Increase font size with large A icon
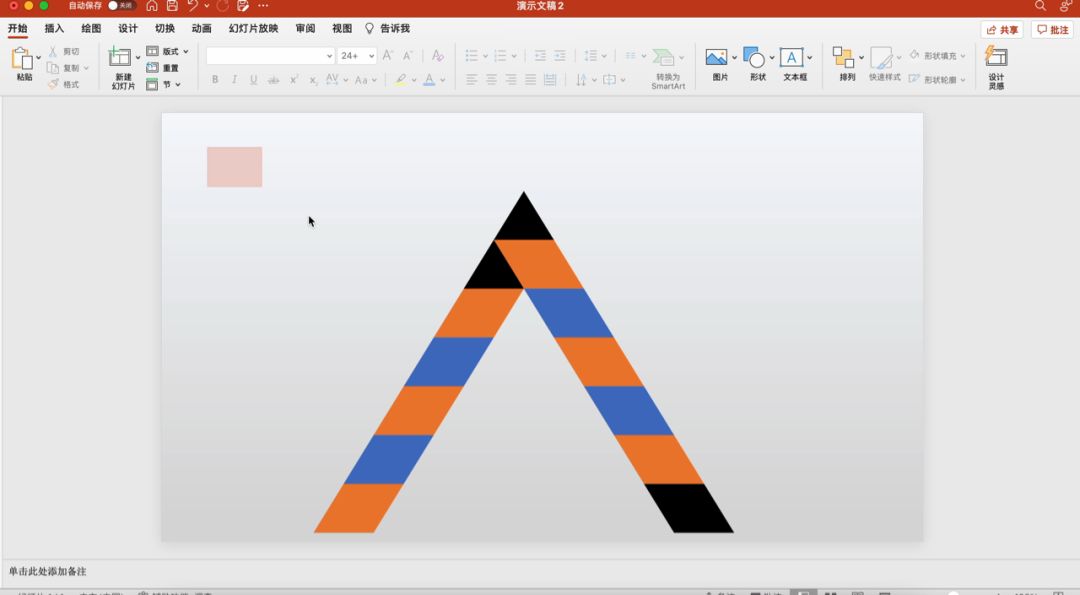Viewport: 1080px width, 595px height. (388, 55)
